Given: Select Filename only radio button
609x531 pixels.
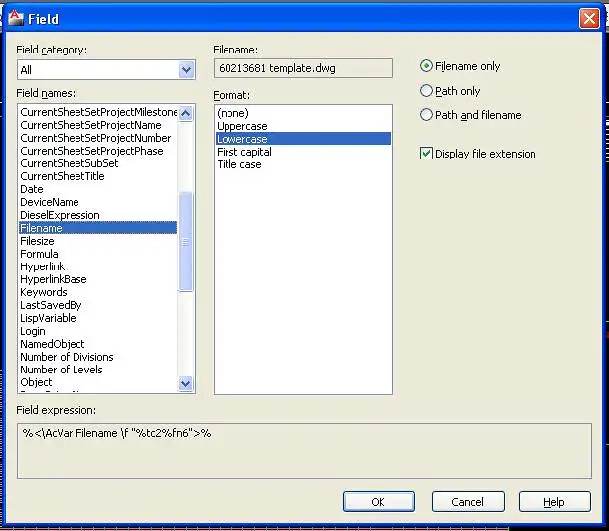Looking at the screenshot, I should 426,66.
